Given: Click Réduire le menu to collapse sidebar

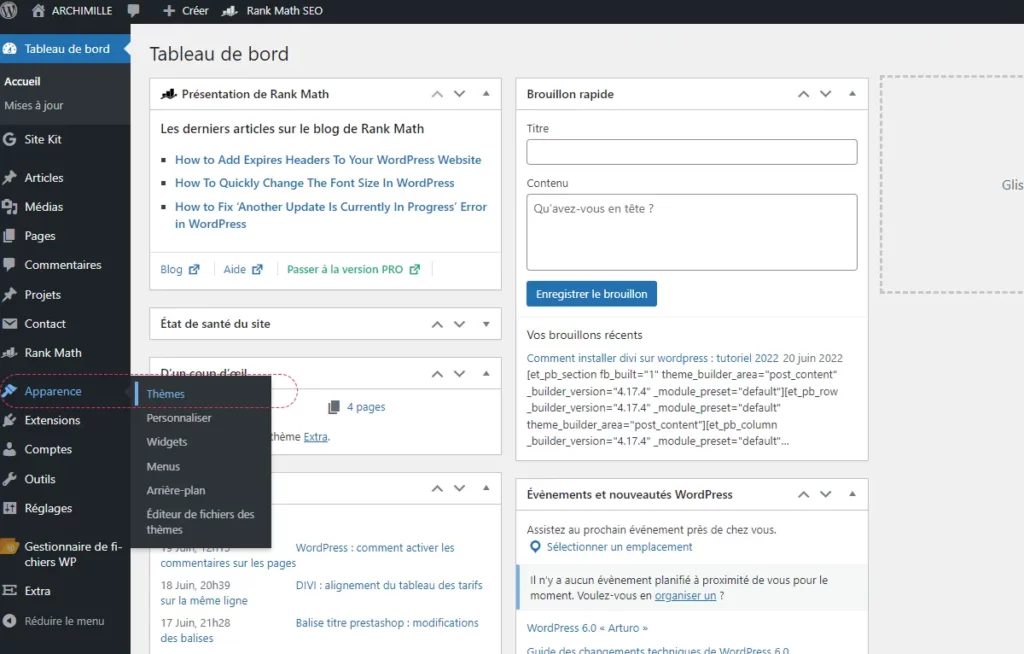Looking at the screenshot, I should (64, 621).
